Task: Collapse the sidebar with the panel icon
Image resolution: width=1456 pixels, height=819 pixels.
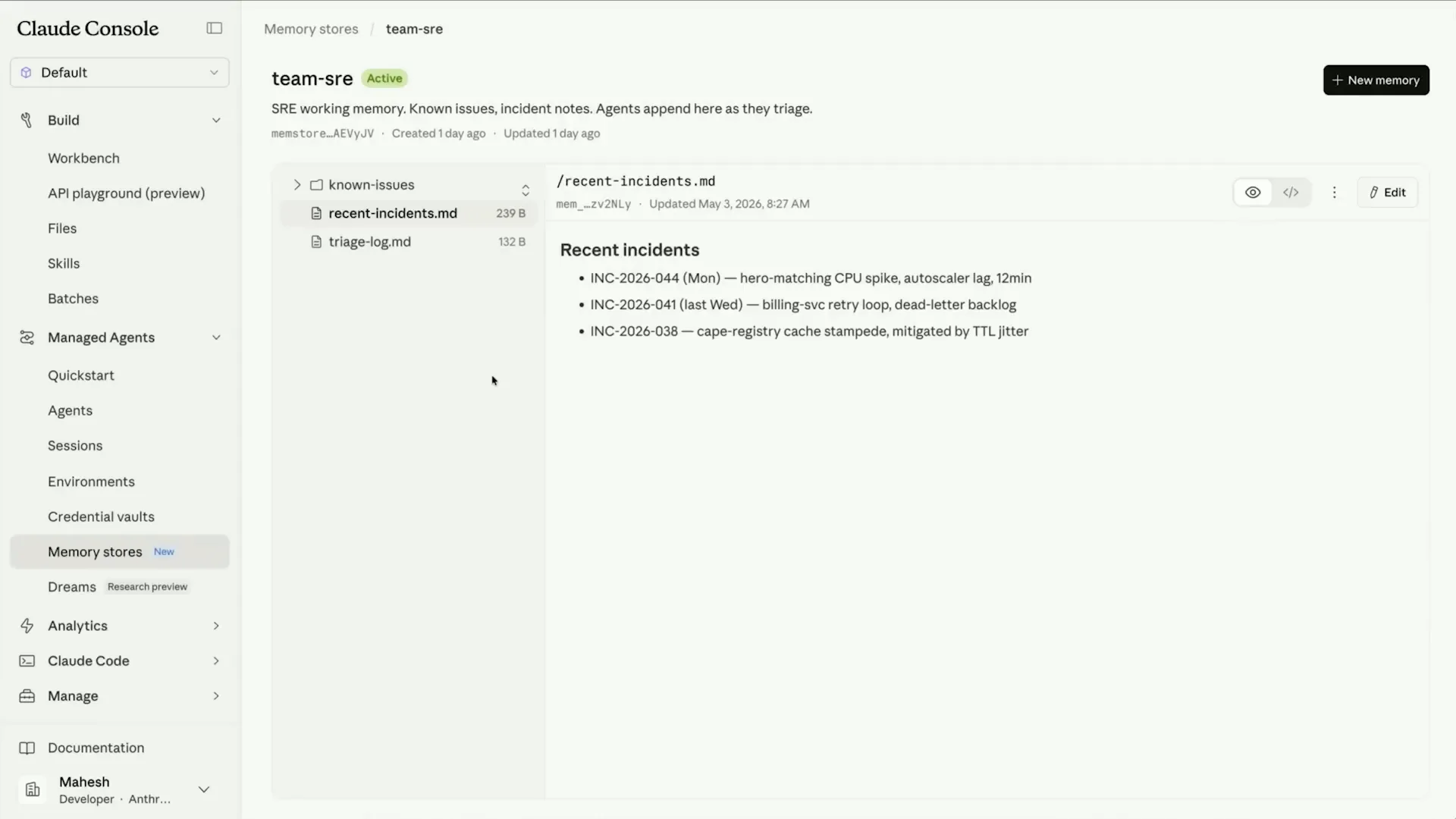Action: [x=215, y=28]
